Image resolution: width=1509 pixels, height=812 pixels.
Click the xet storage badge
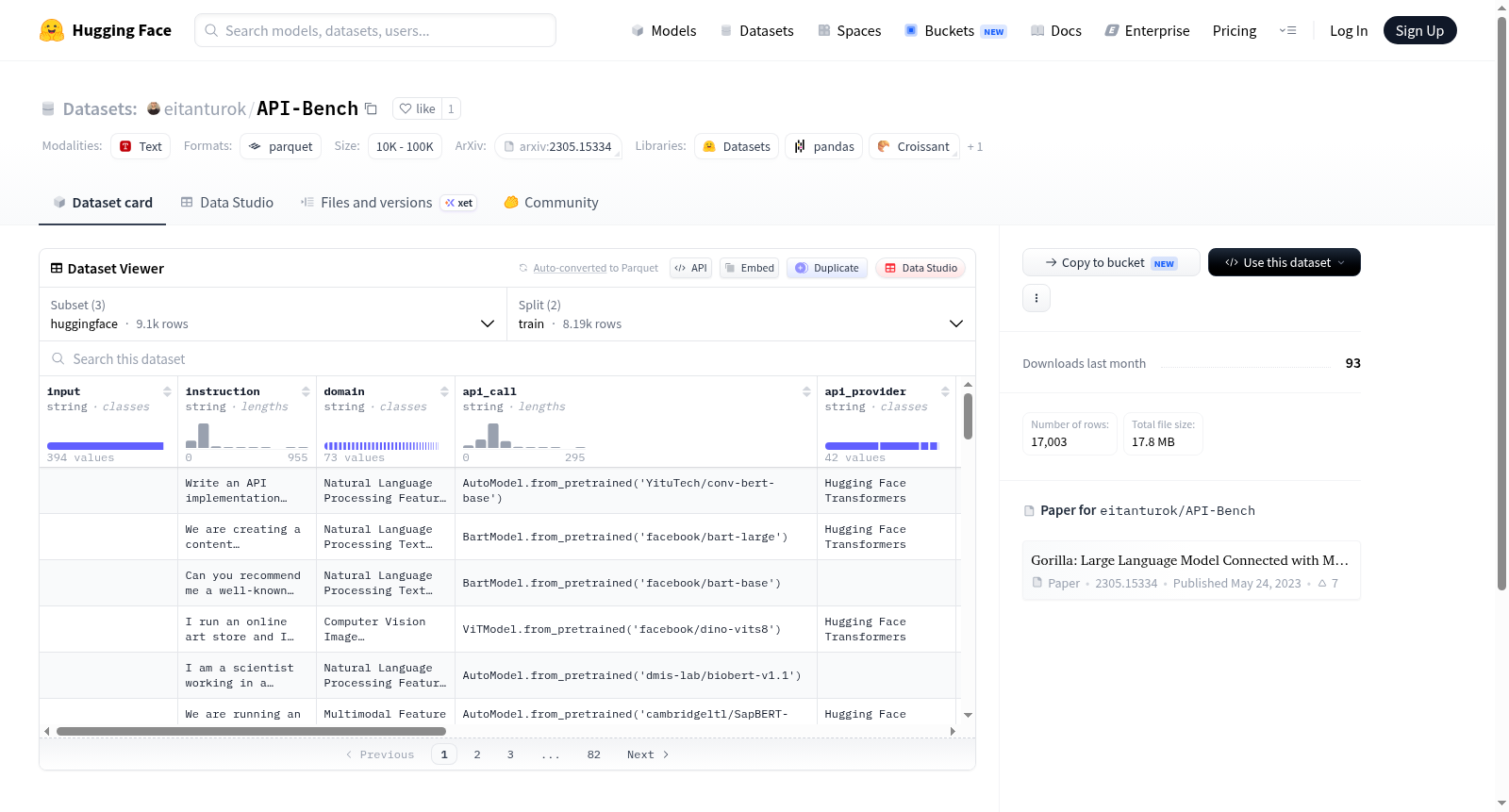click(x=459, y=203)
